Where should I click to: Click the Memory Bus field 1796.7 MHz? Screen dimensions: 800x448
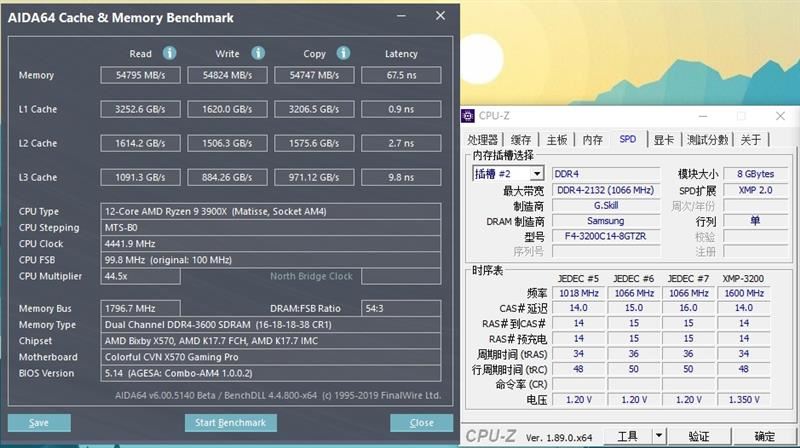(x=140, y=308)
